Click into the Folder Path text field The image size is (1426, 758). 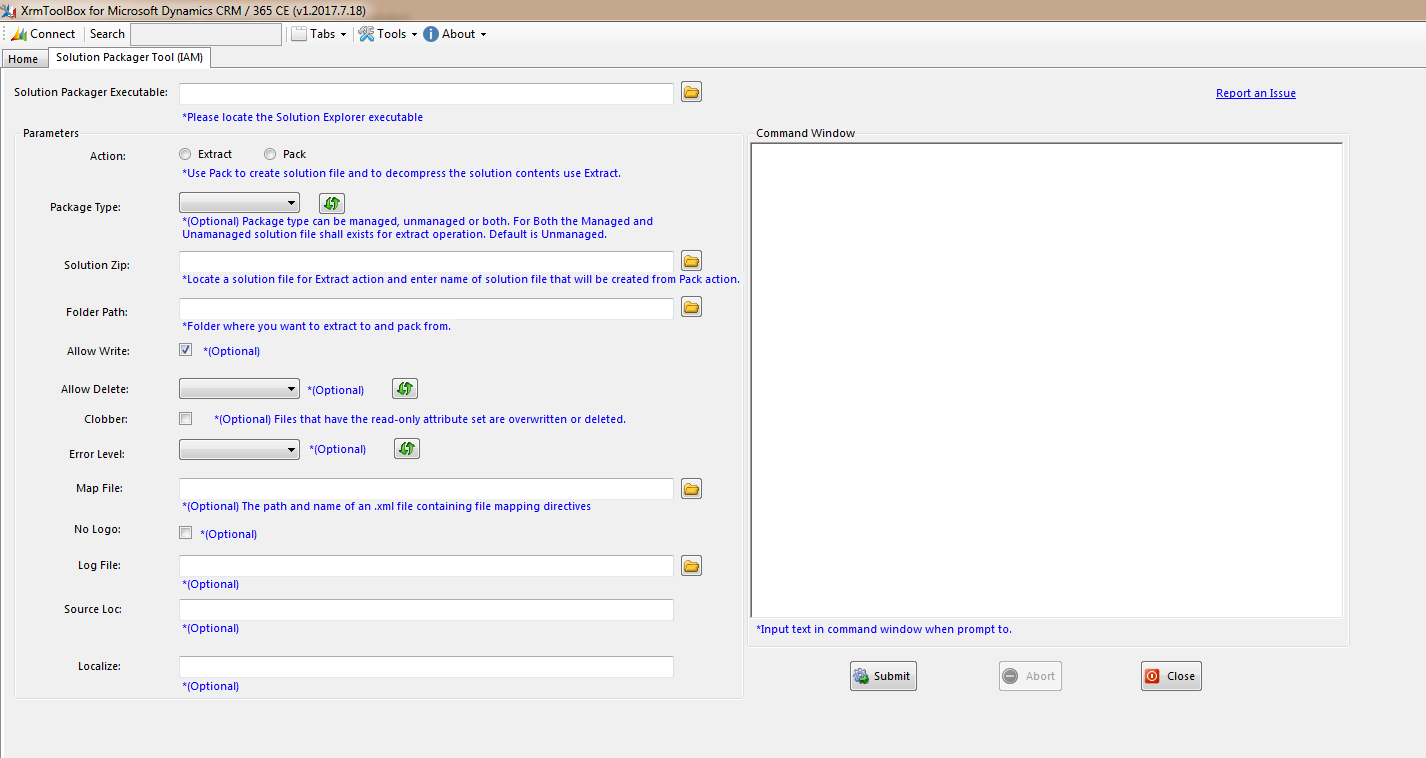[x=426, y=309]
